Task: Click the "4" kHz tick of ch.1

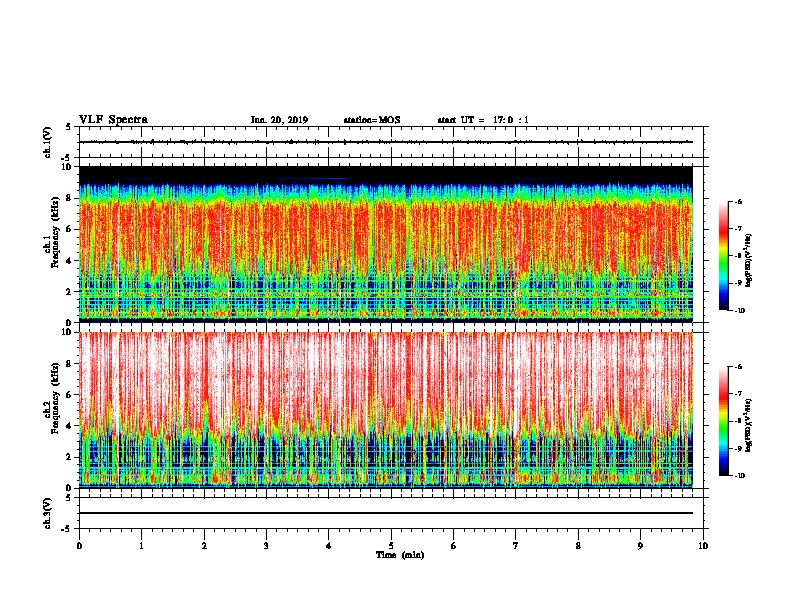Action: pyautogui.click(x=71, y=261)
